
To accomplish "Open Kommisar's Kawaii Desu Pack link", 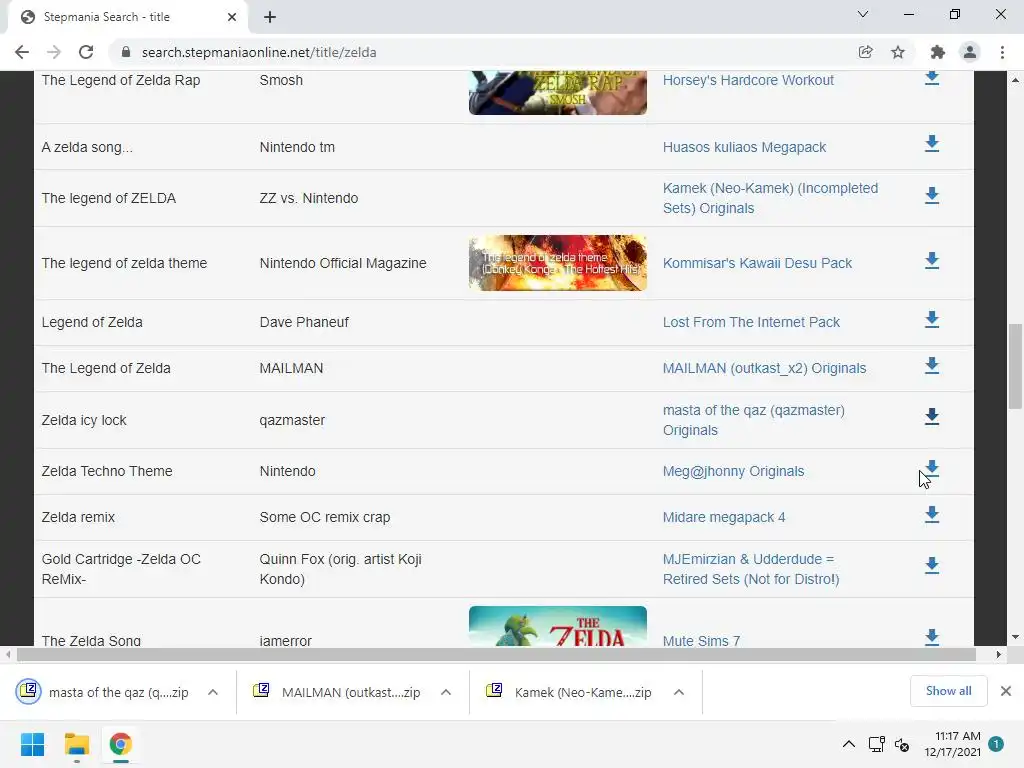I will click(758, 263).
